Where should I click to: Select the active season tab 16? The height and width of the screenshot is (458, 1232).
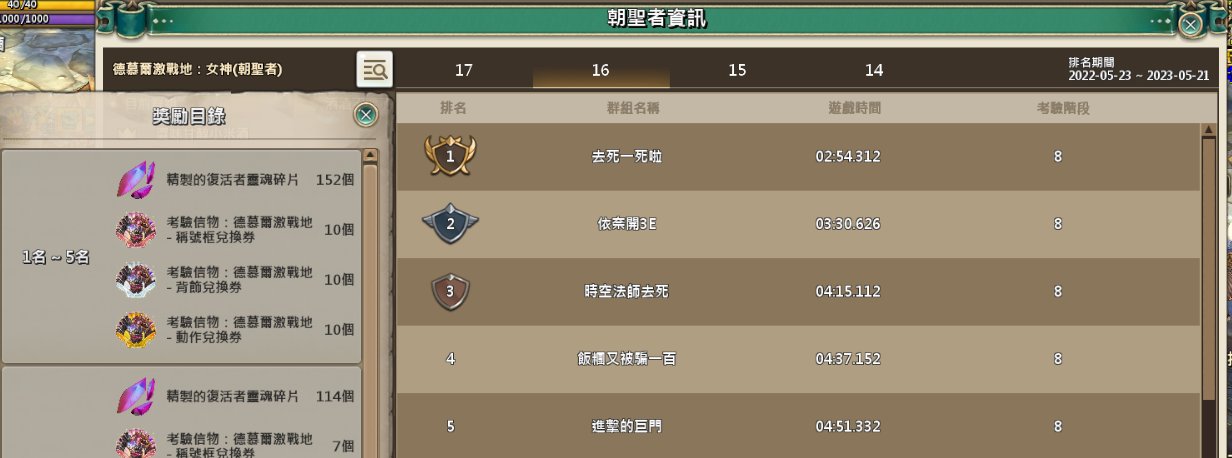(x=600, y=70)
